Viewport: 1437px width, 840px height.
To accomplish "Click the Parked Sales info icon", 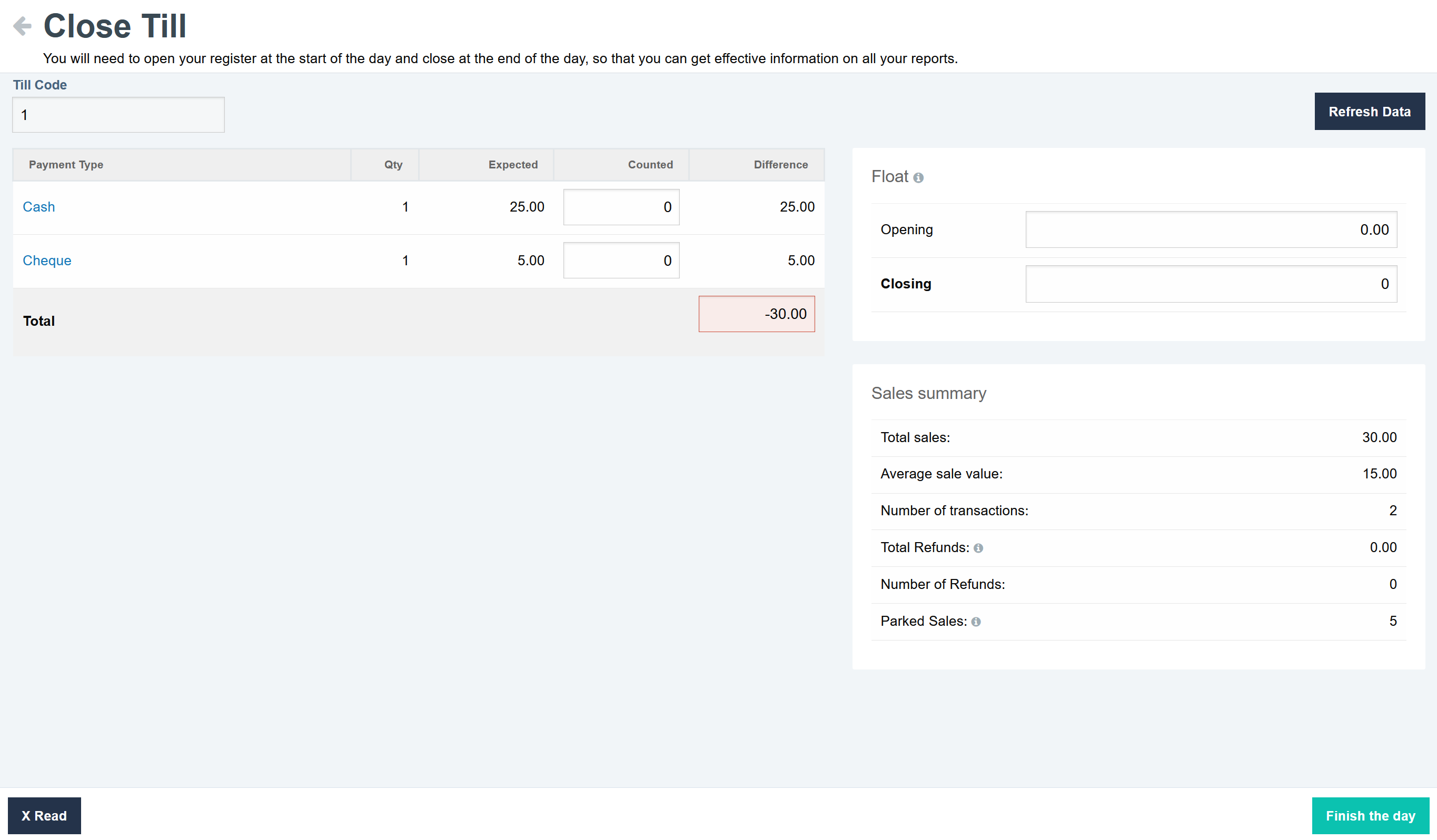I will 976,622.
